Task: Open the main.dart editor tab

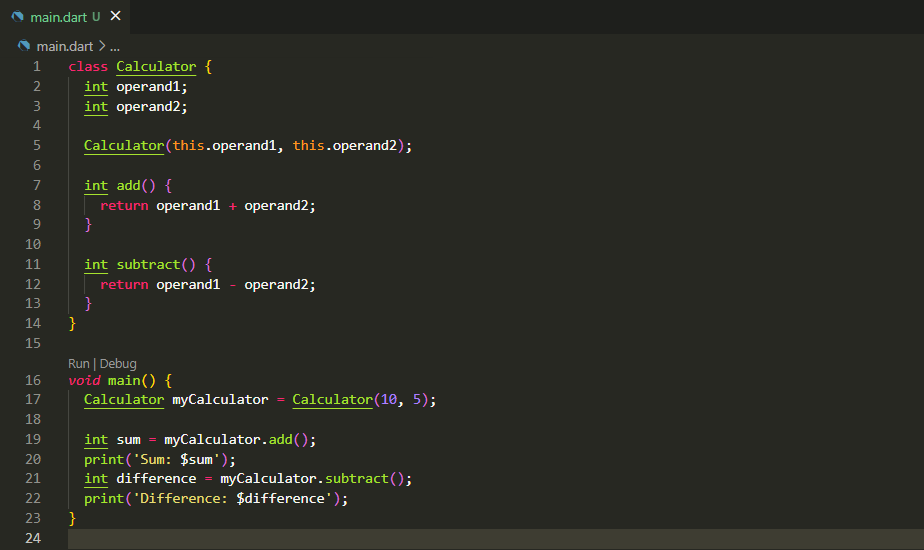Action: pos(65,17)
